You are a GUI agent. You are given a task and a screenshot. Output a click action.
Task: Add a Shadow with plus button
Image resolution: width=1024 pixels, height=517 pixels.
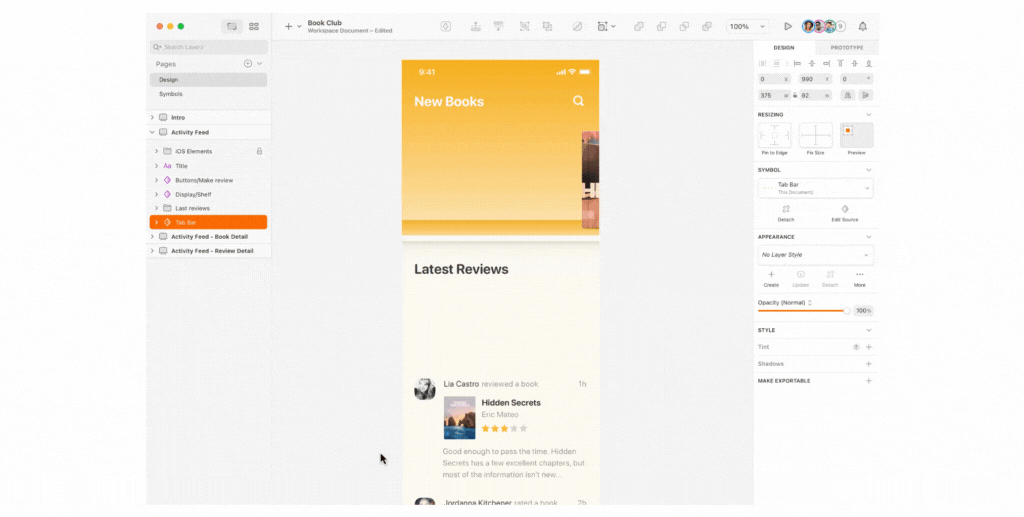pos(869,364)
